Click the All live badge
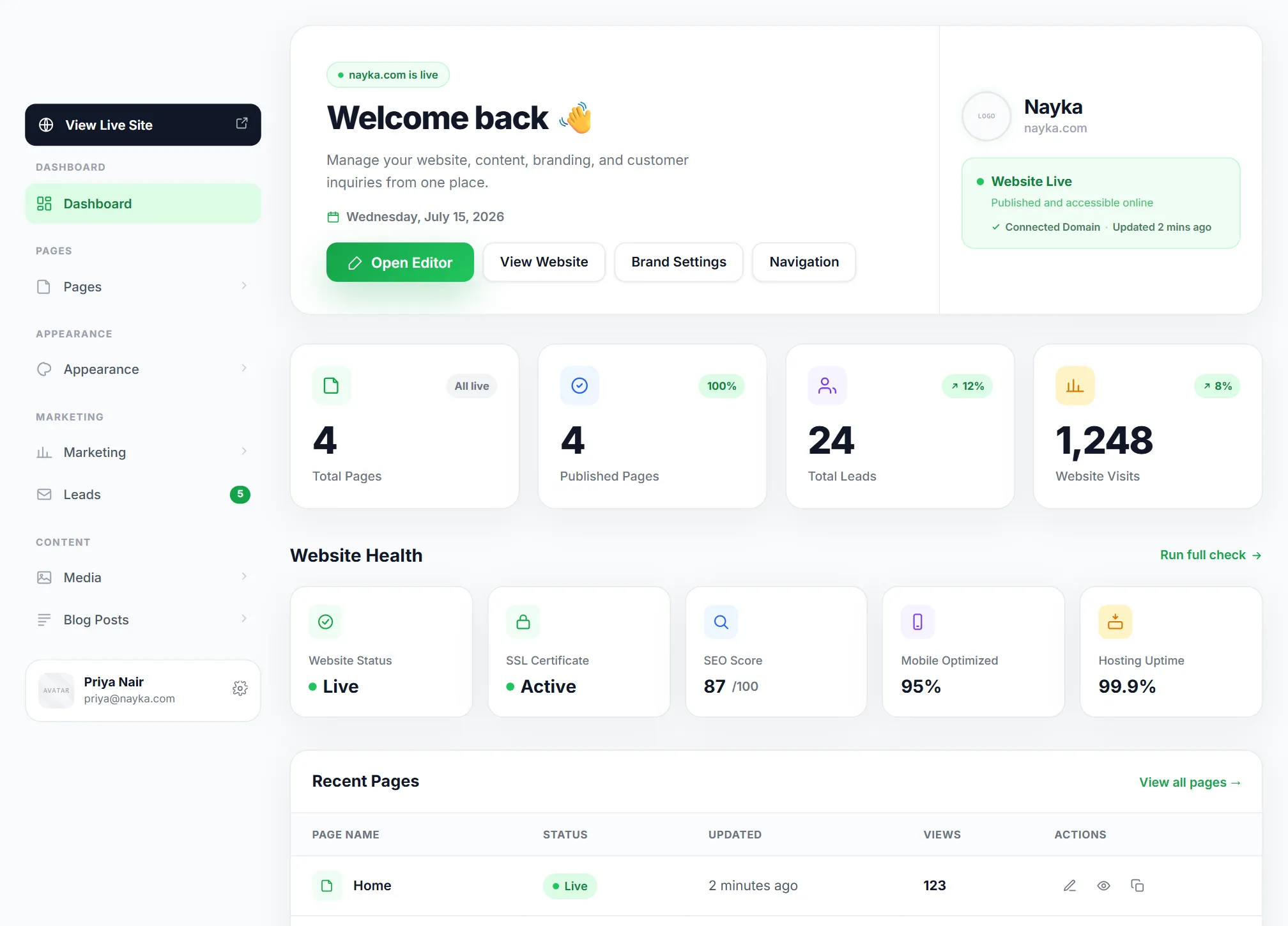 pyautogui.click(x=471, y=386)
